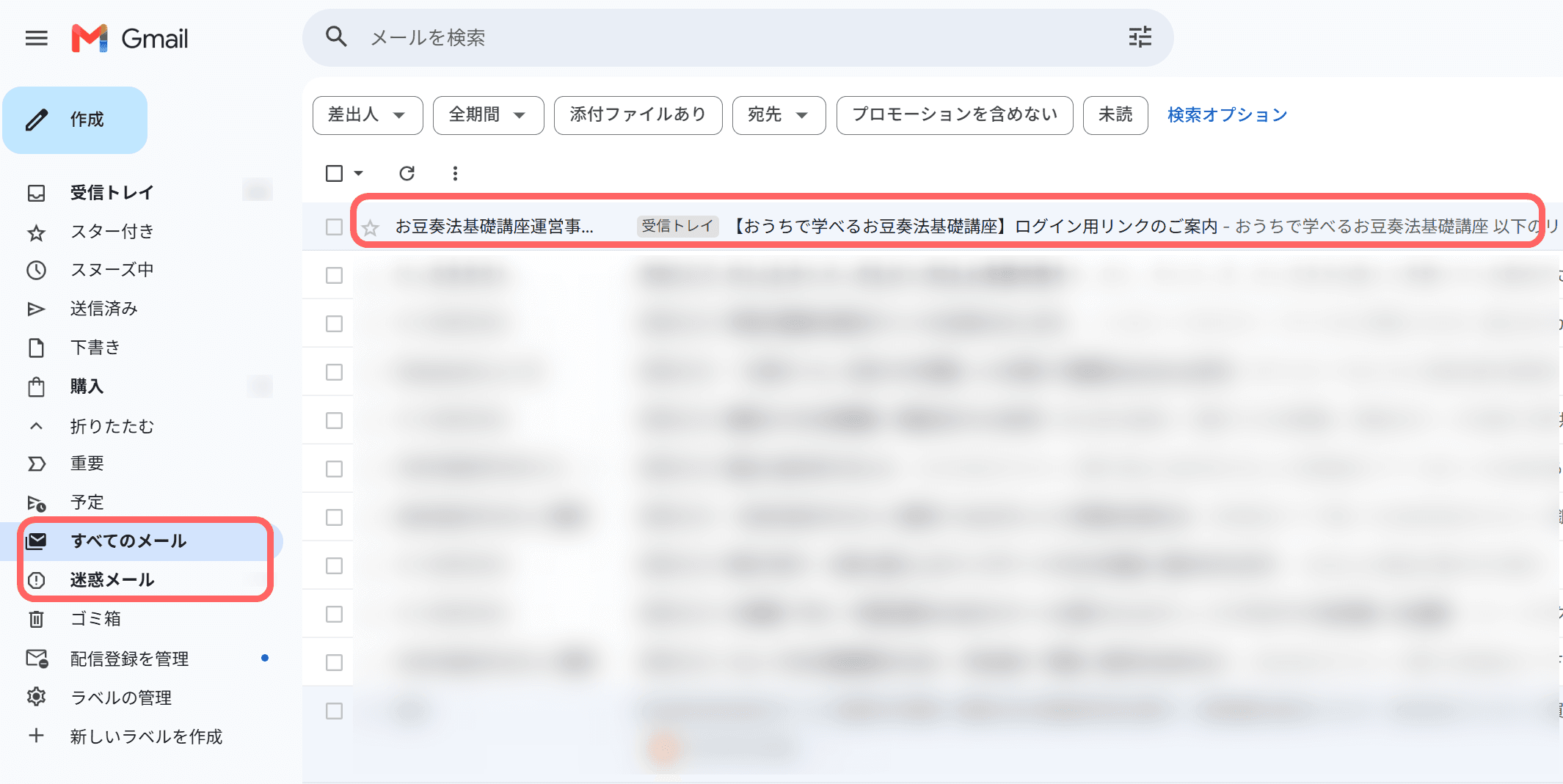The width and height of the screenshot is (1563, 784).
Task: Toggle プロモーションを含めない filter chip
Action: [955, 115]
